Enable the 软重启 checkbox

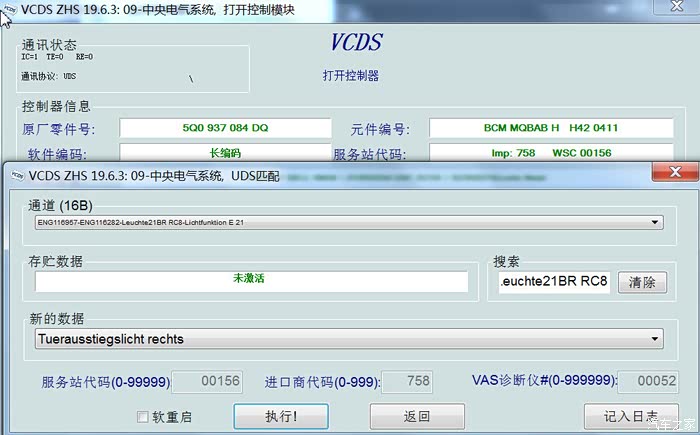143,416
